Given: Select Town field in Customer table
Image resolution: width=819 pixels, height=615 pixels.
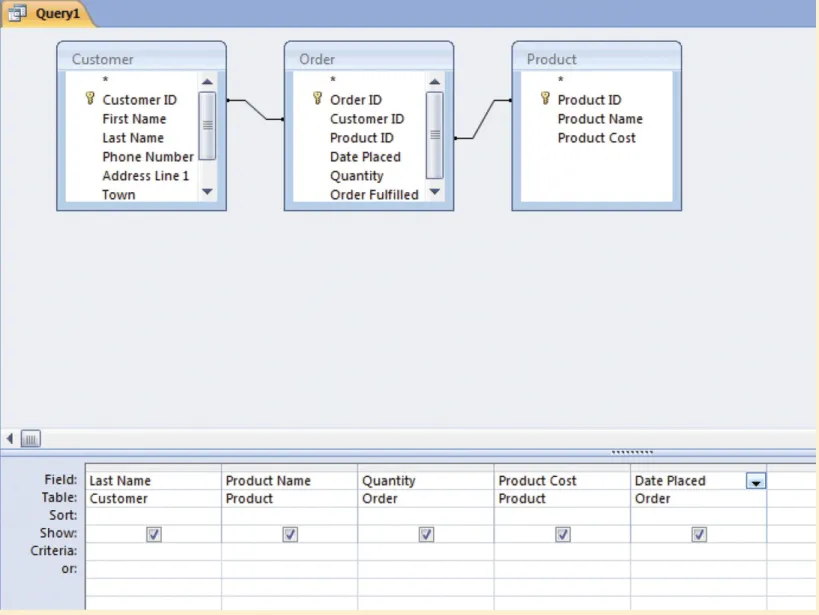Looking at the screenshot, I should point(119,194).
